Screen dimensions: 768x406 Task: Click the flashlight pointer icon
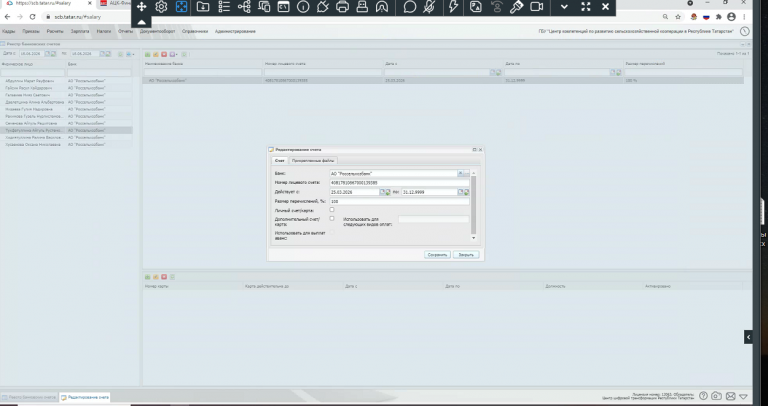(x=516, y=7)
